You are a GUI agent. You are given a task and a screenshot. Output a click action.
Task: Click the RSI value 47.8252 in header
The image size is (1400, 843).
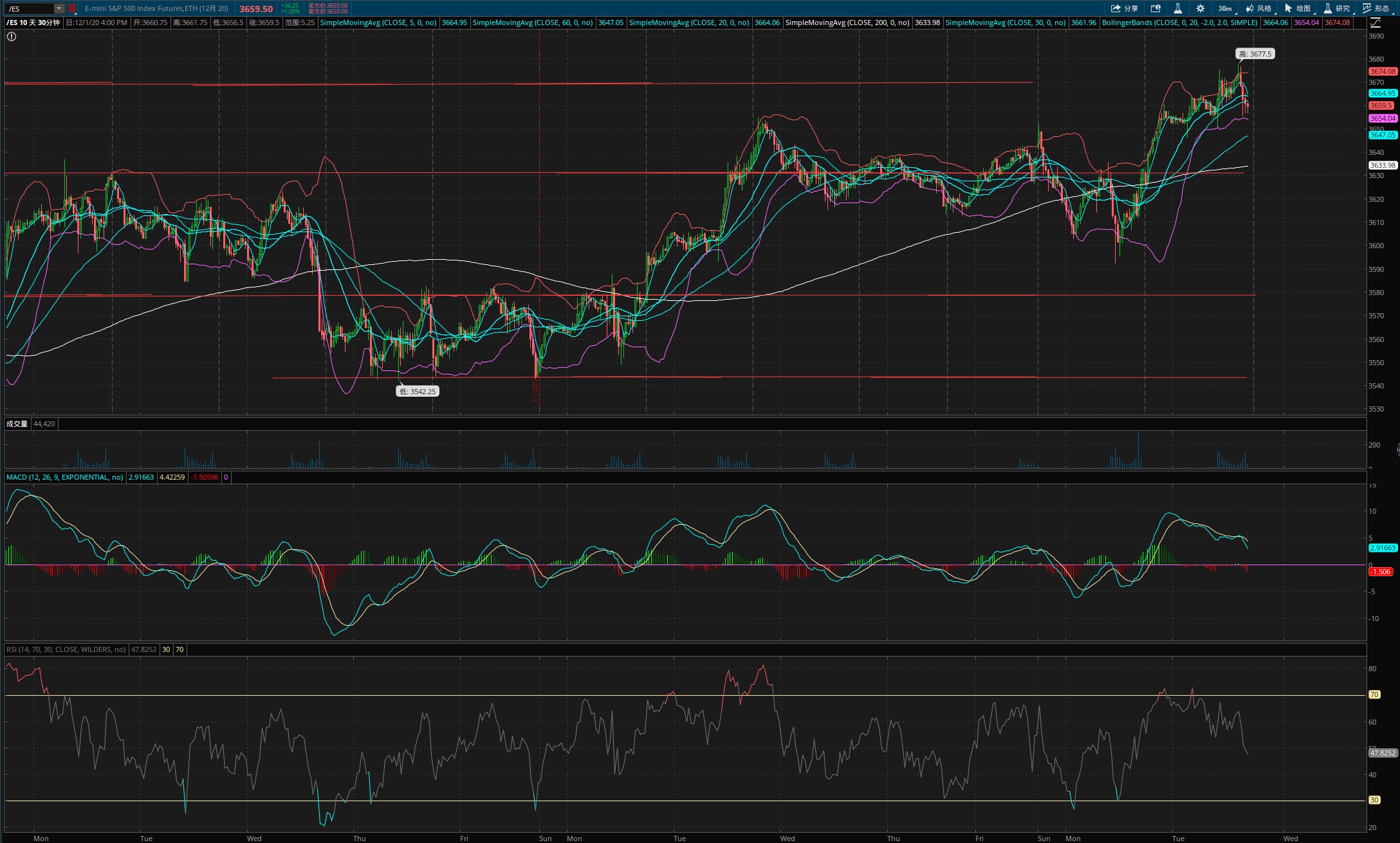pyautogui.click(x=144, y=649)
